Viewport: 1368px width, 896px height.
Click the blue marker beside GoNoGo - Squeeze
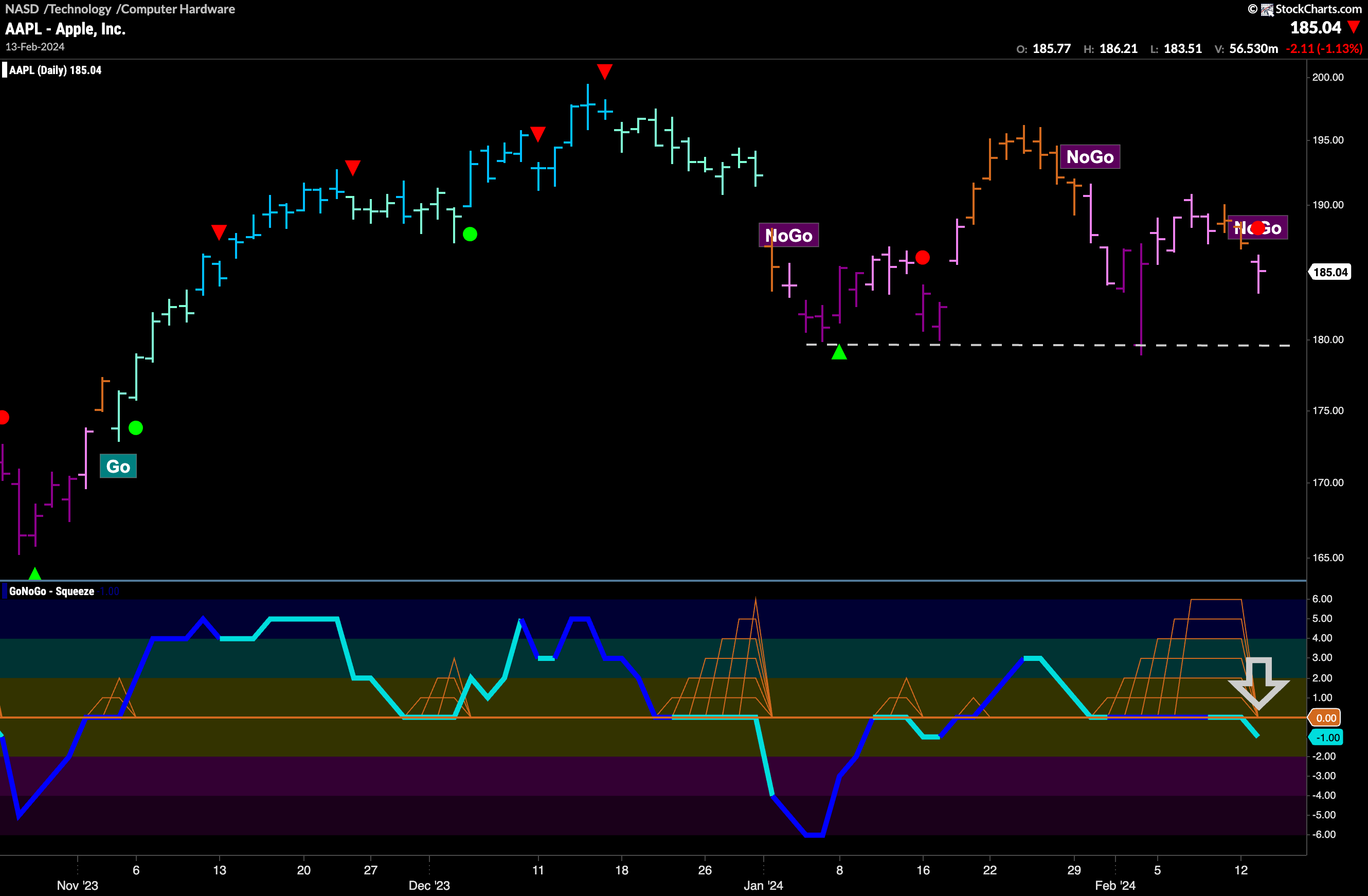coord(5,591)
